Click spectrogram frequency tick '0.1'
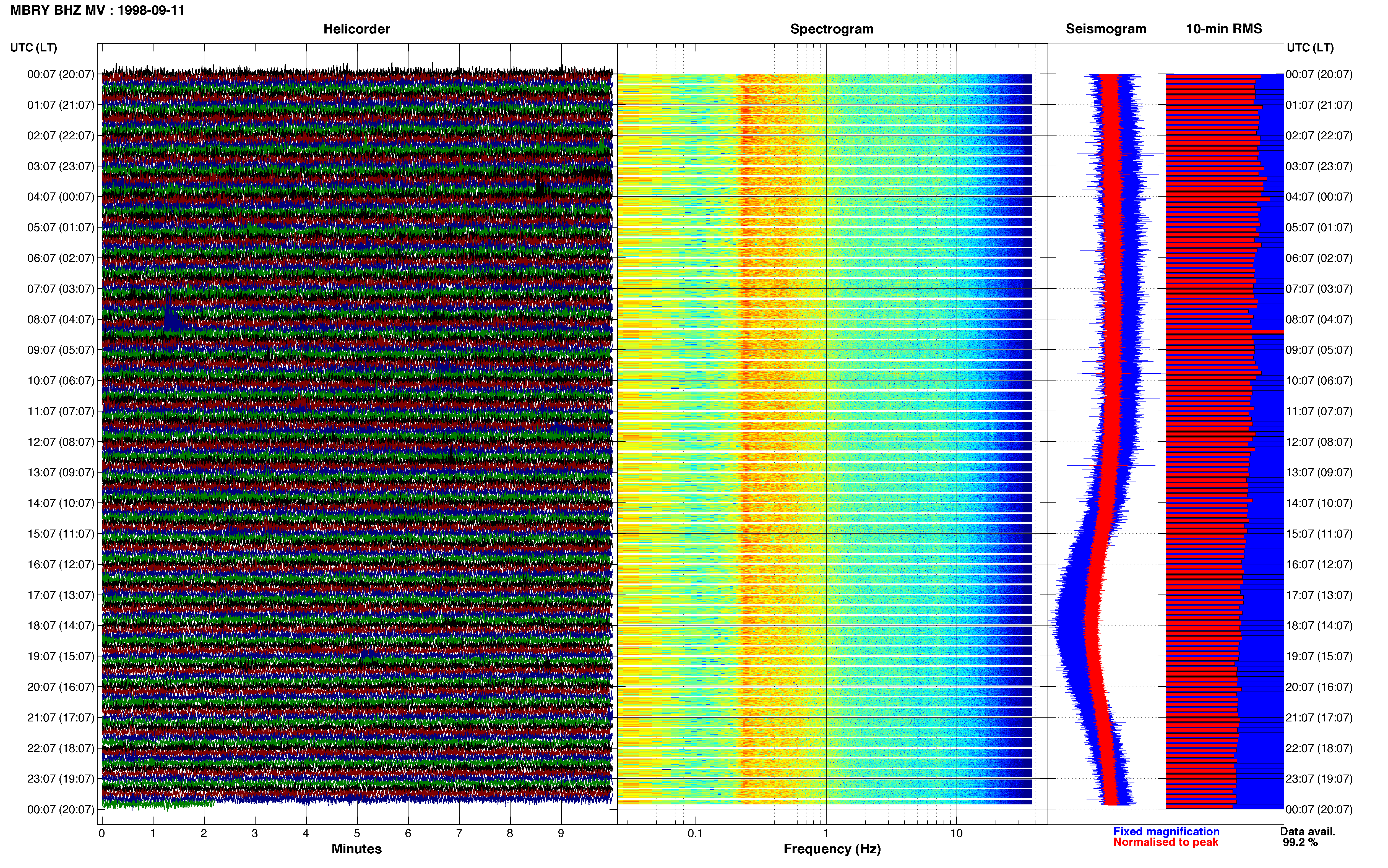Screen dimensions: 1388x868 pos(695,833)
